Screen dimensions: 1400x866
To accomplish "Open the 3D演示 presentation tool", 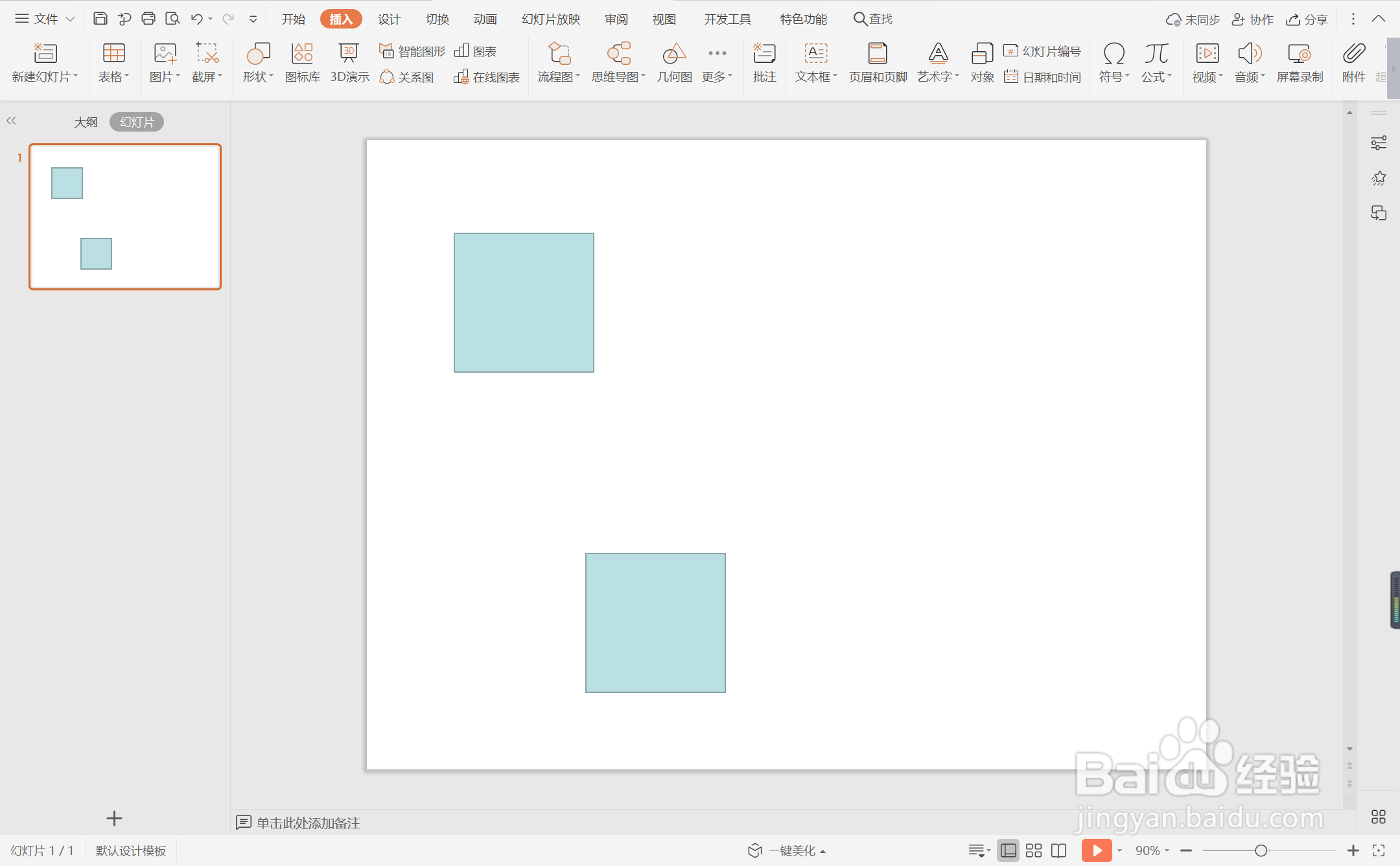I will click(349, 63).
